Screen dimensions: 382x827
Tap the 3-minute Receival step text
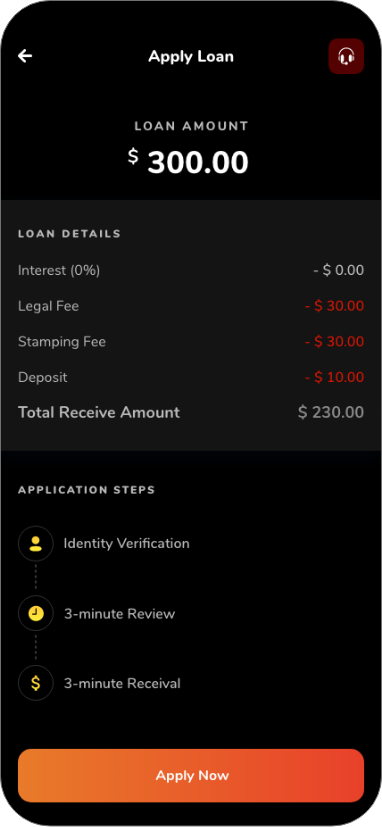[122, 684]
